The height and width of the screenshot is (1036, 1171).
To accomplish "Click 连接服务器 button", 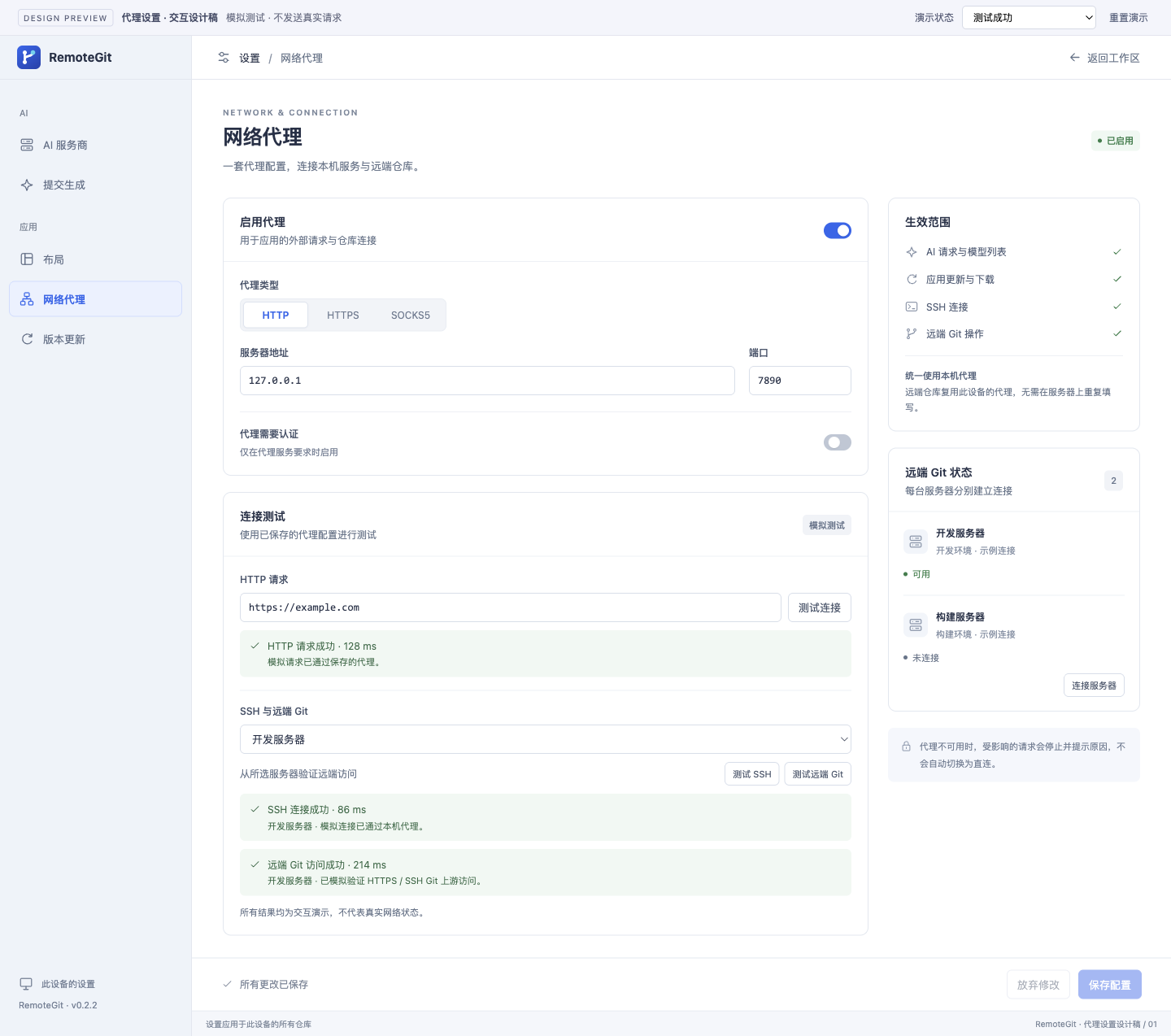I will tap(1094, 686).
